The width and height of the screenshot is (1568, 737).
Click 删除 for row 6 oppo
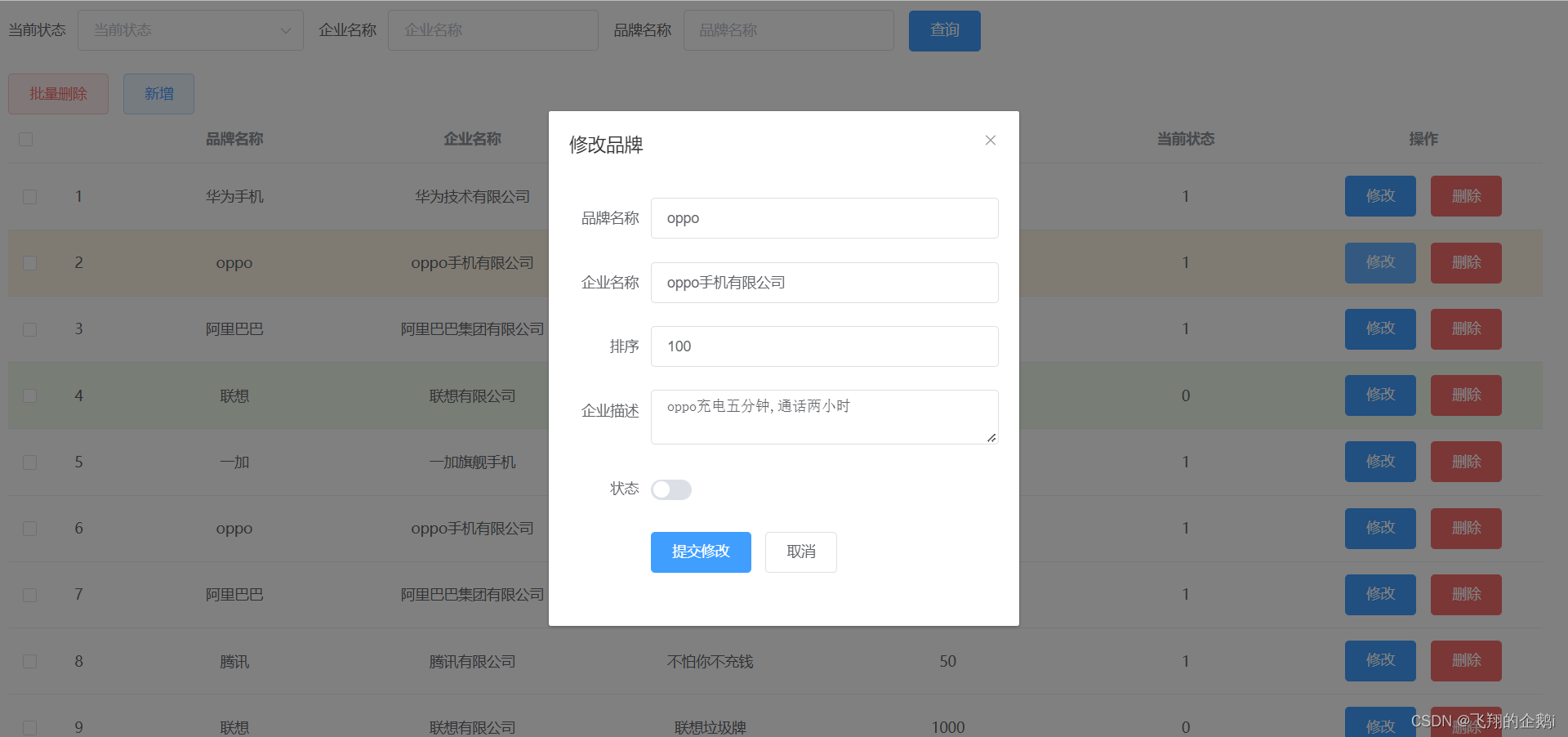pyautogui.click(x=1466, y=529)
